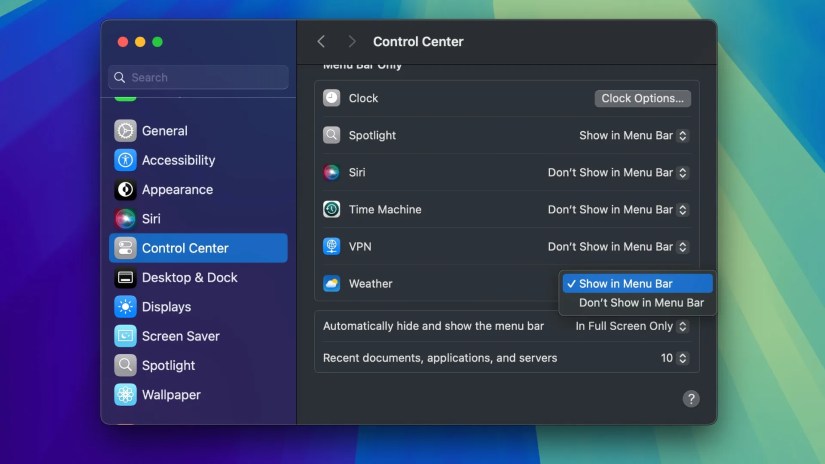Select Don't Show in Menu Bar option
825x464 pixels.
click(637, 302)
